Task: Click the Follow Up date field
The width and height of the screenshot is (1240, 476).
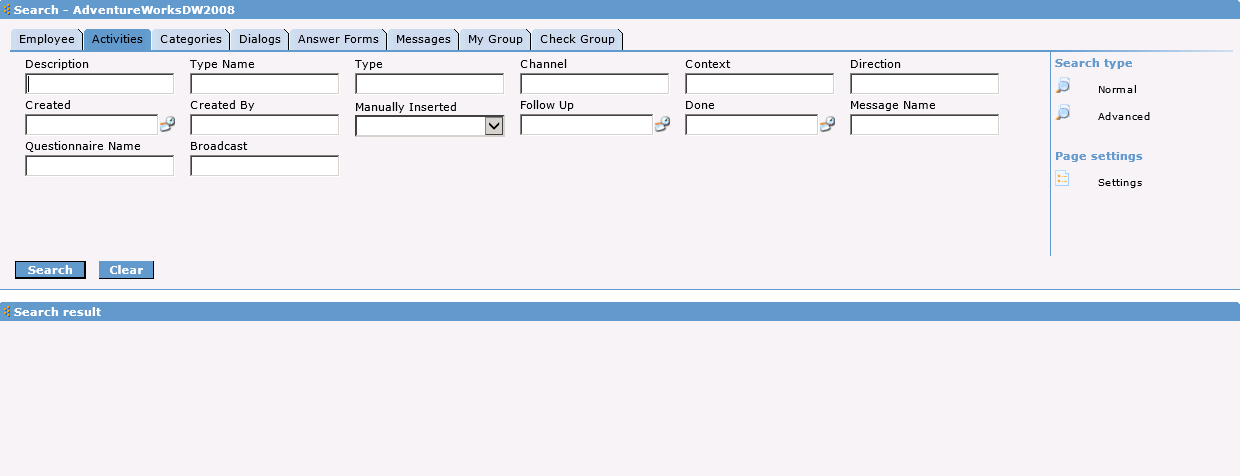Action: [x=586, y=125]
